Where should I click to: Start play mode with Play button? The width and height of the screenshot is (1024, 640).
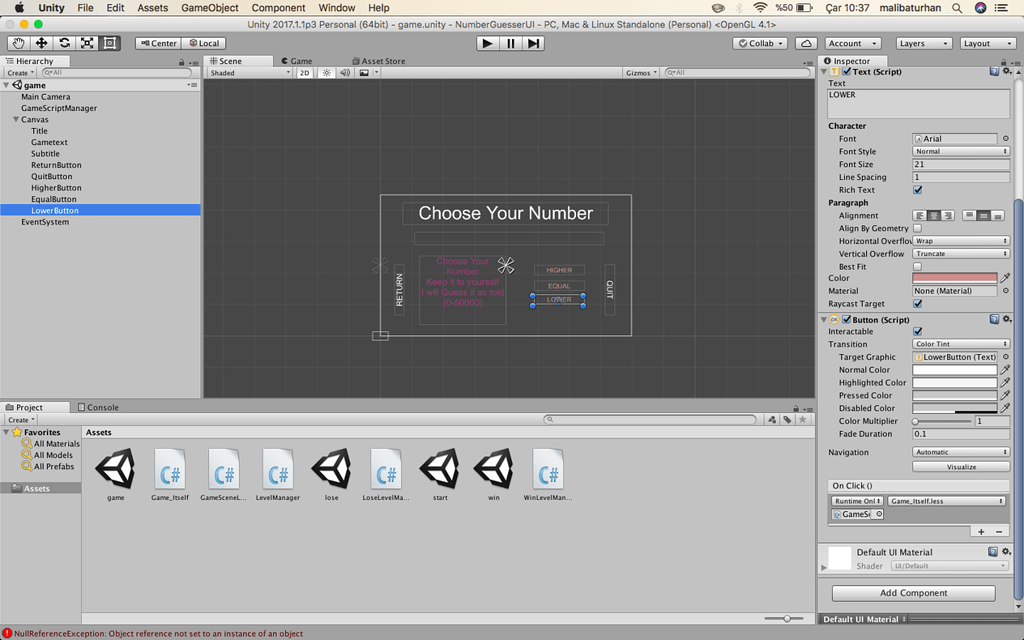(487, 43)
